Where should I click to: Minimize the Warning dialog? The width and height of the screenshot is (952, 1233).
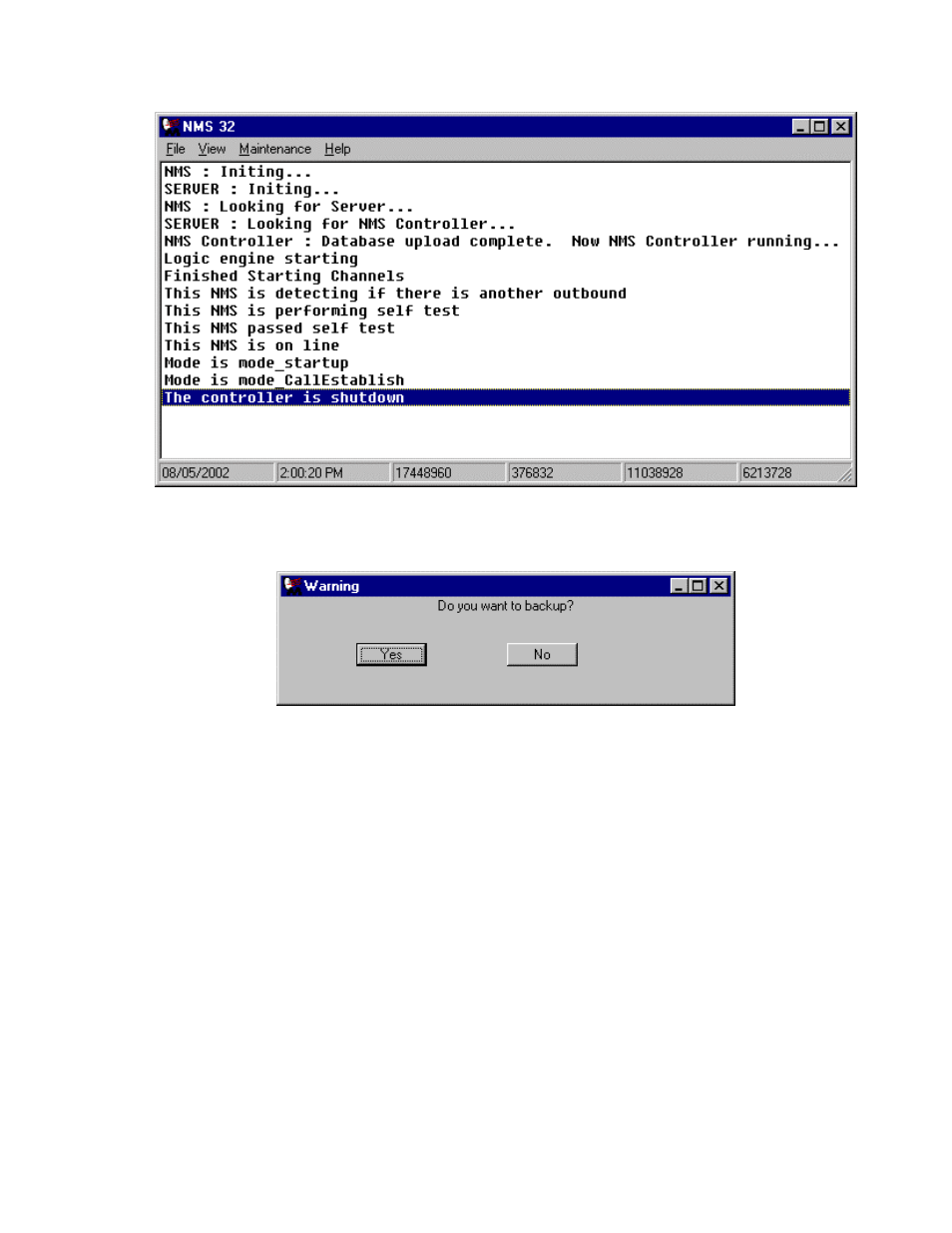tap(679, 586)
